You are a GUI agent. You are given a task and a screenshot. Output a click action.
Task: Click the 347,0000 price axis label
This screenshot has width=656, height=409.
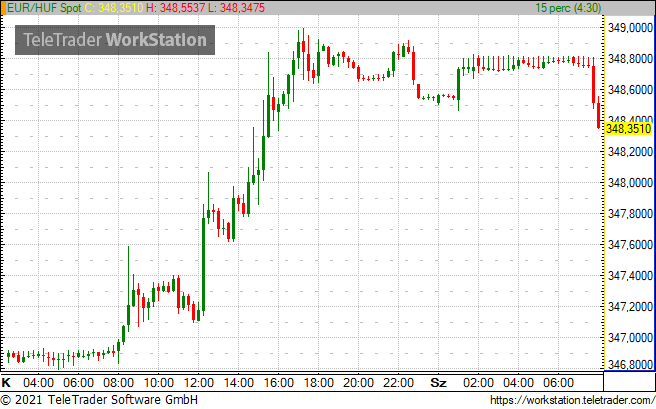[x=630, y=337]
